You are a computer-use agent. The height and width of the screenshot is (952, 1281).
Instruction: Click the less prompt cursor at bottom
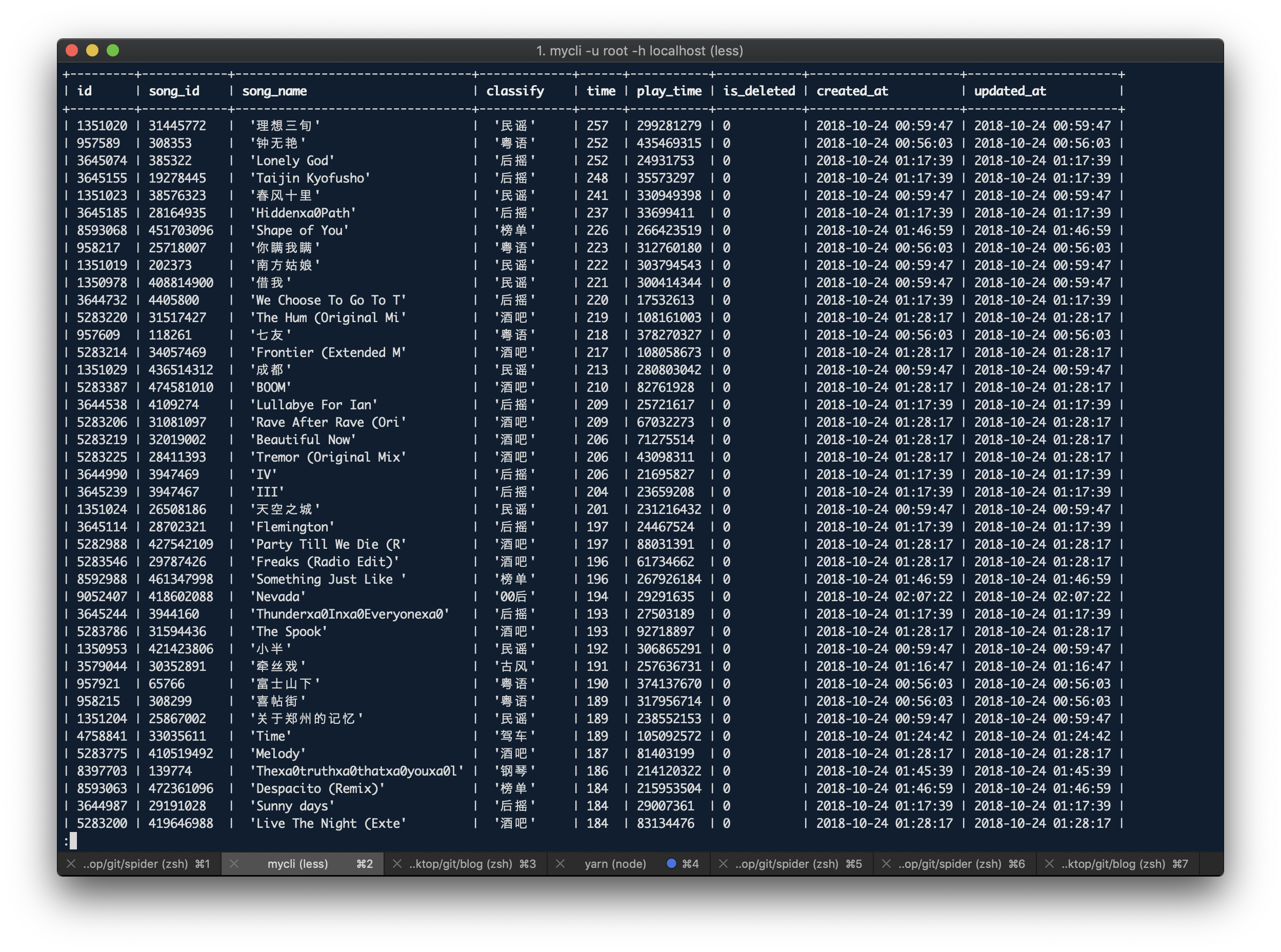[73, 841]
